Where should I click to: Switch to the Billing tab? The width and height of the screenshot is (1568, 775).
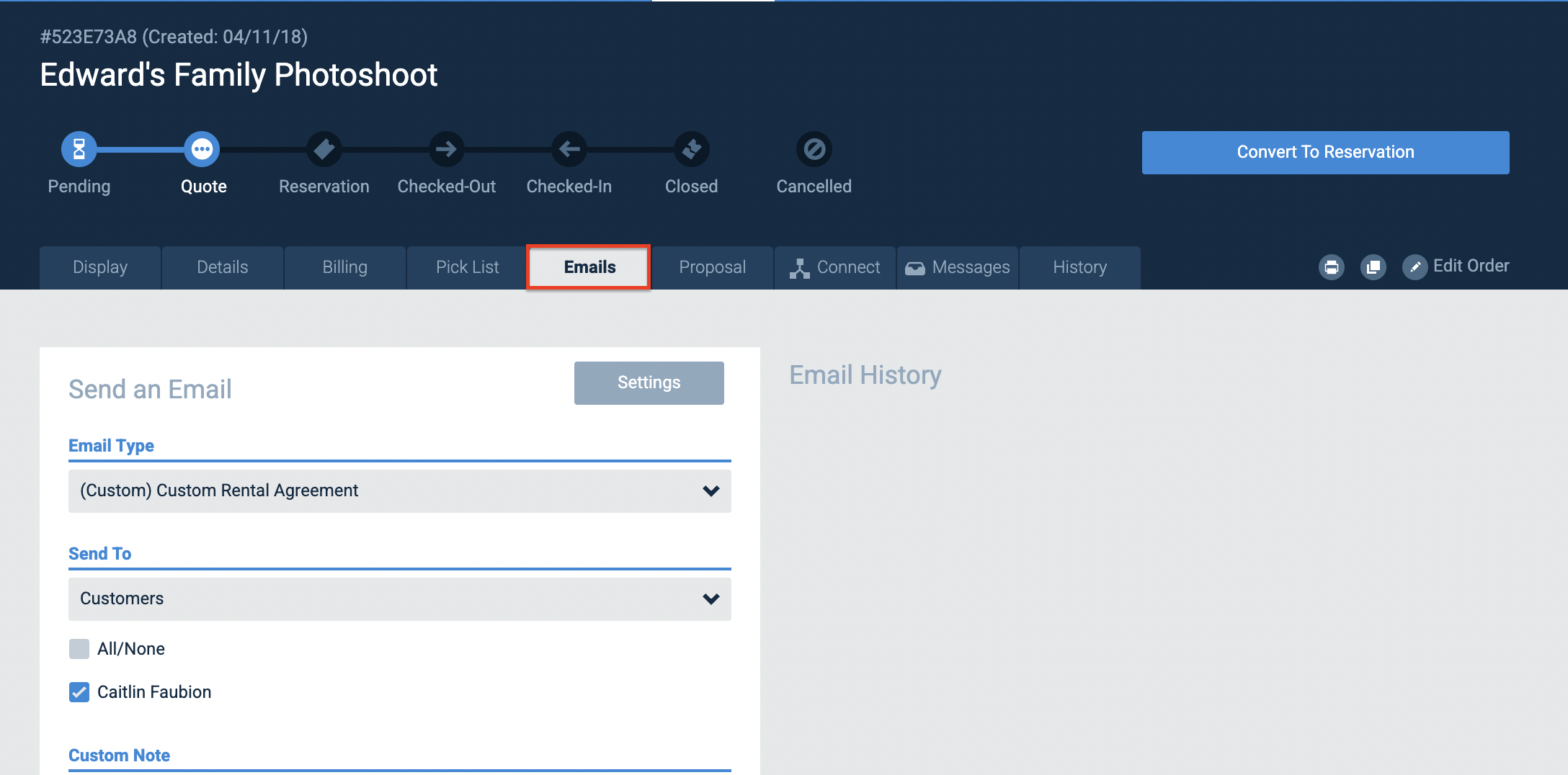[345, 268]
